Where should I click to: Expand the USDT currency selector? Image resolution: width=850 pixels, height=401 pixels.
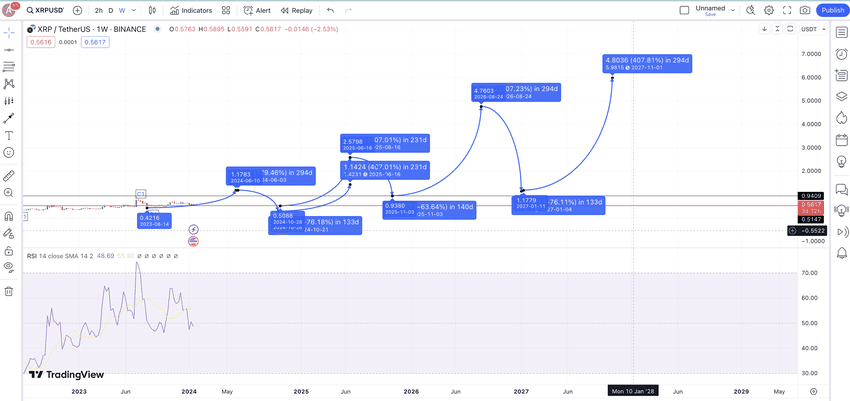[814, 29]
